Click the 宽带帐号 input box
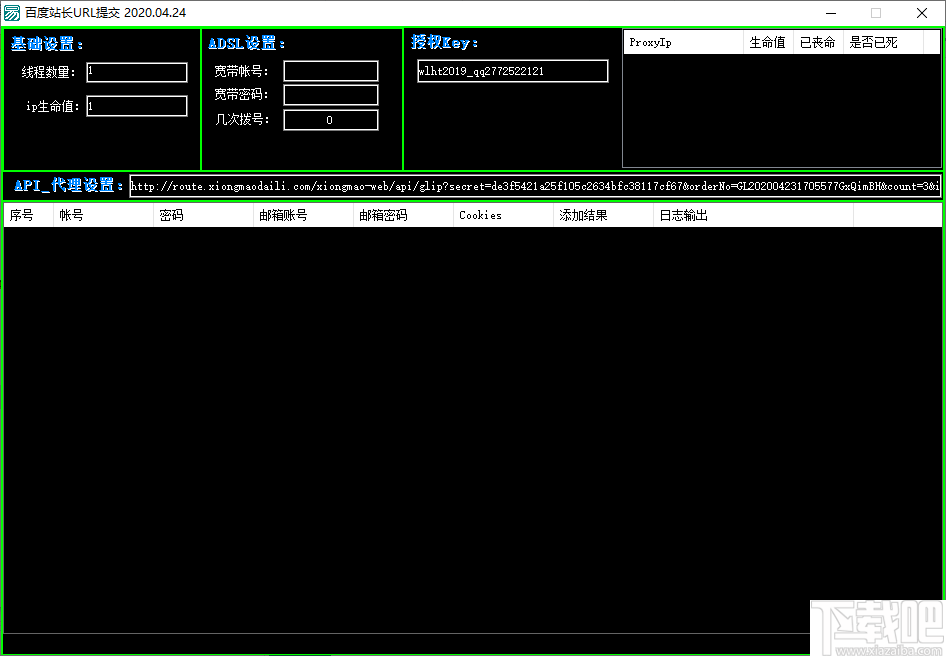 (x=331, y=71)
